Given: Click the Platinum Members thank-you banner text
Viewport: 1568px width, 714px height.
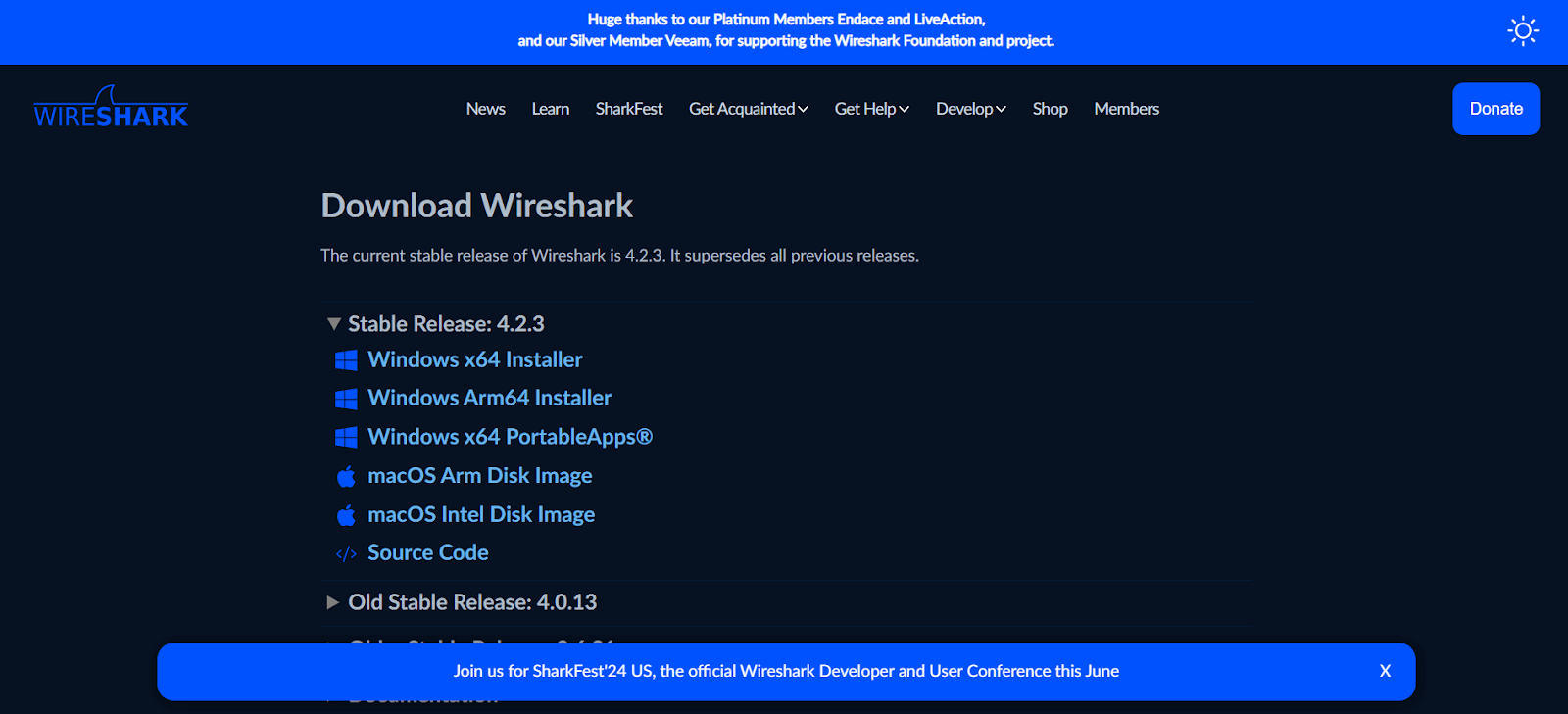Looking at the screenshot, I should click(786, 29).
